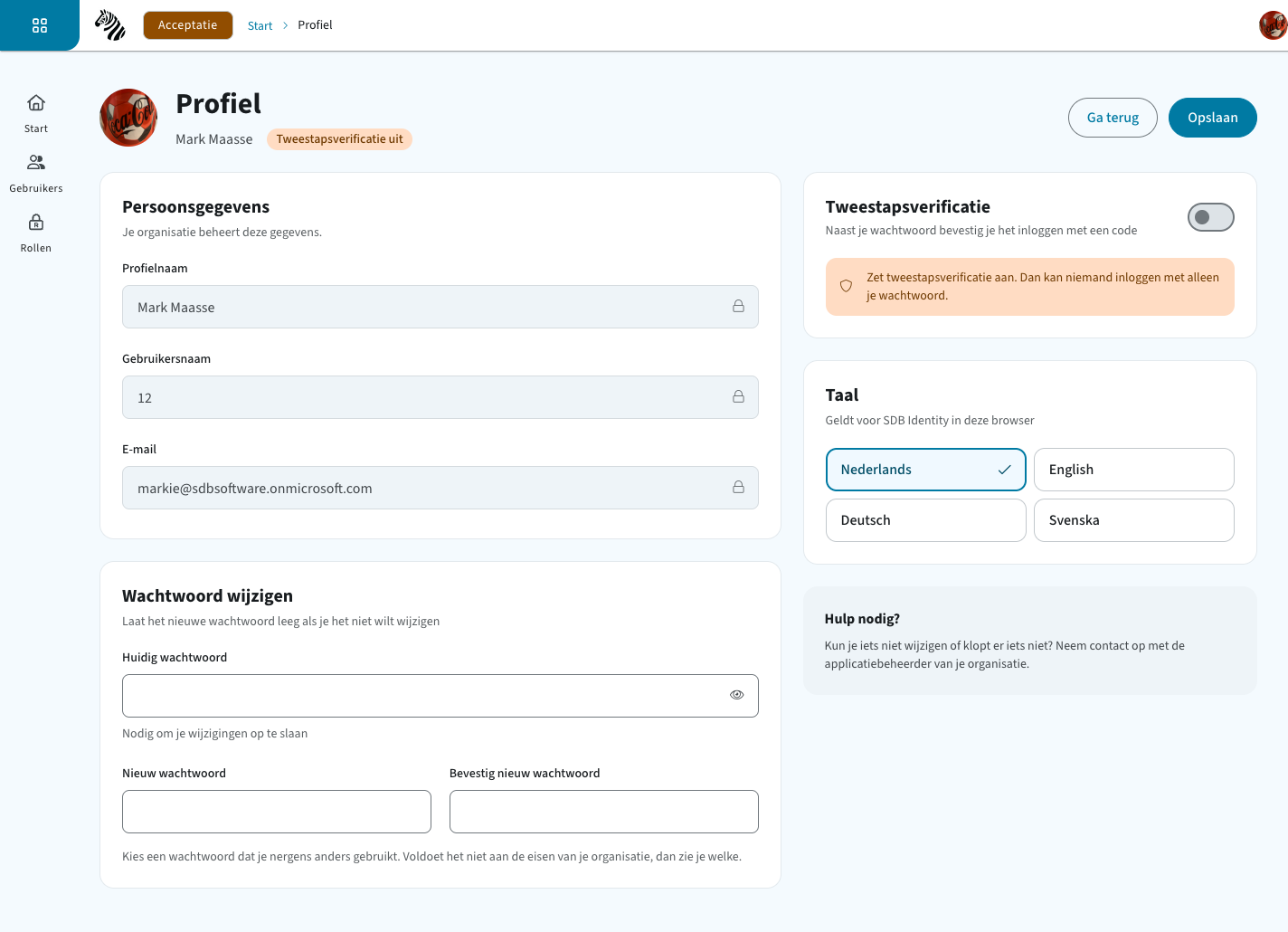Click the Taal section heading
The image size is (1288, 932).
point(842,395)
